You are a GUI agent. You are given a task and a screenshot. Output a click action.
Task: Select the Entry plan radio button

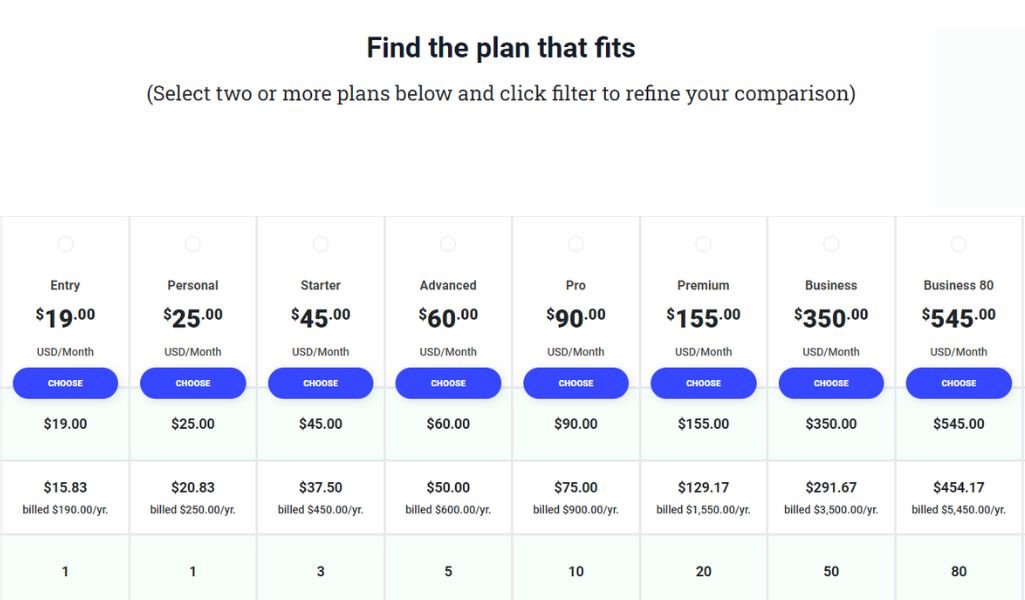[65, 244]
